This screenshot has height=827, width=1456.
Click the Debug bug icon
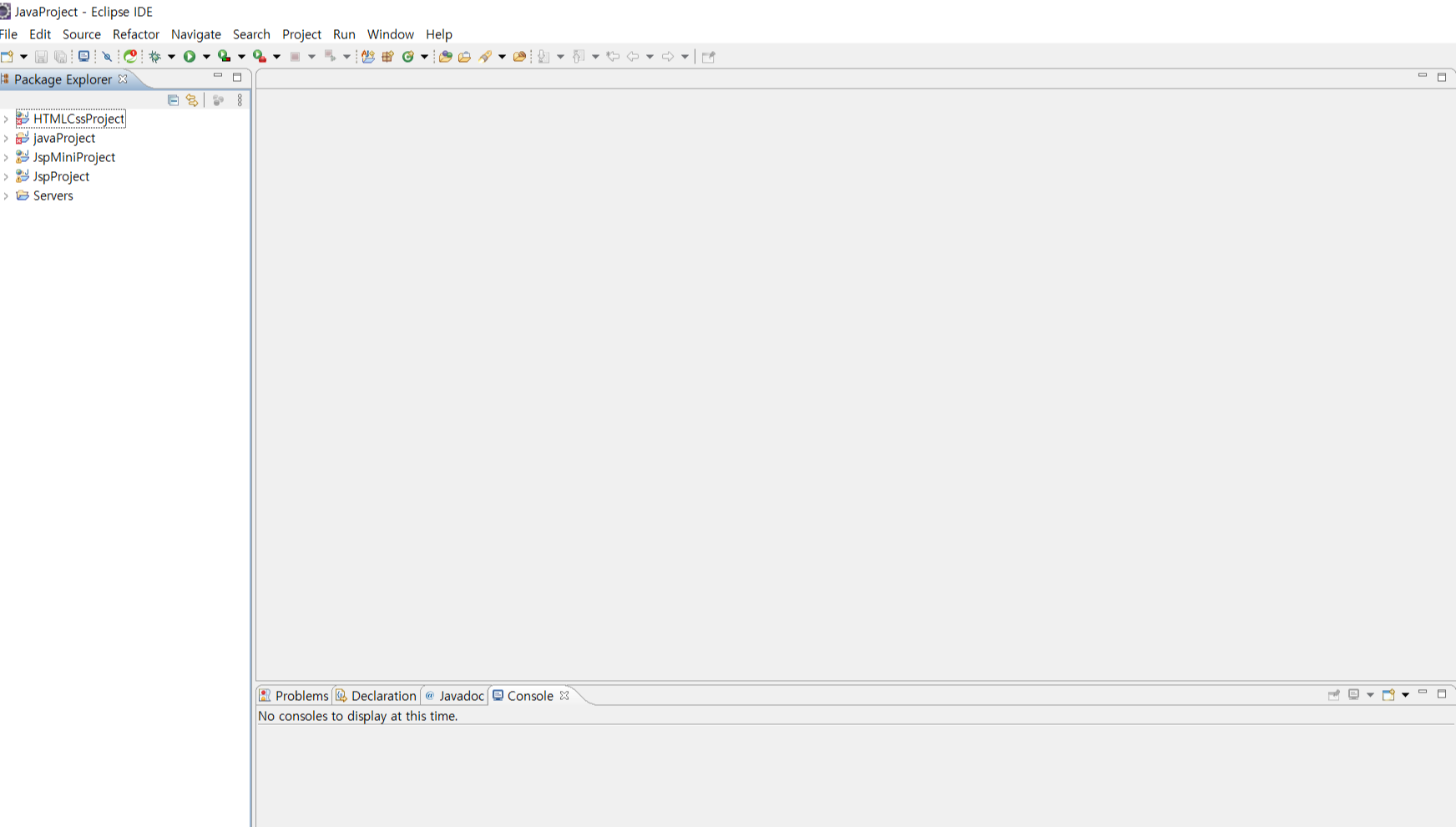click(154, 57)
